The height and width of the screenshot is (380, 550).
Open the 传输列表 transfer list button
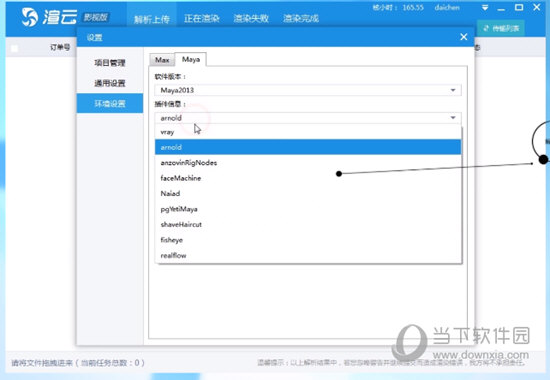501,28
